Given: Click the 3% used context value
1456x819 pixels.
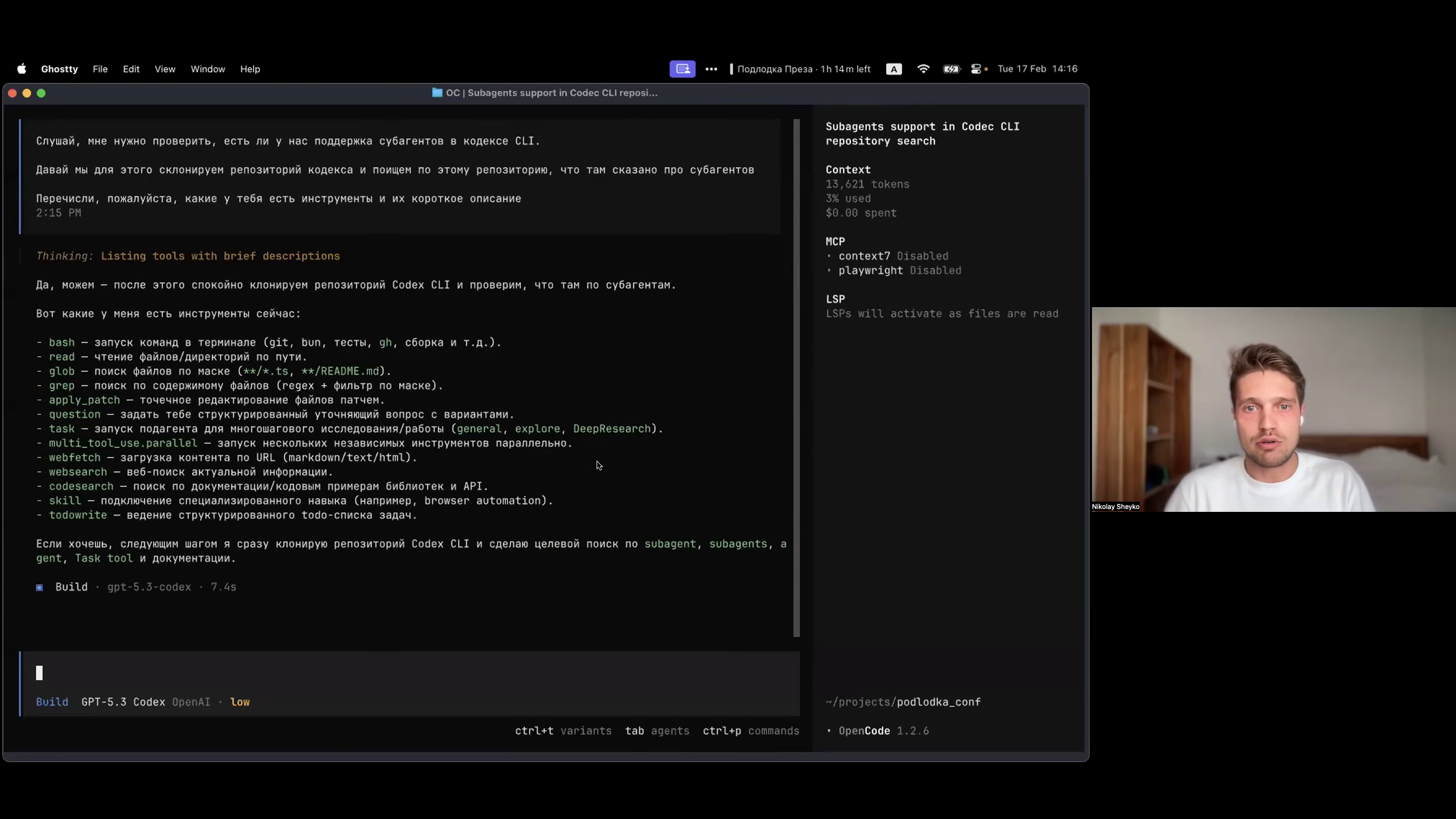Looking at the screenshot, I should (848, 198).
